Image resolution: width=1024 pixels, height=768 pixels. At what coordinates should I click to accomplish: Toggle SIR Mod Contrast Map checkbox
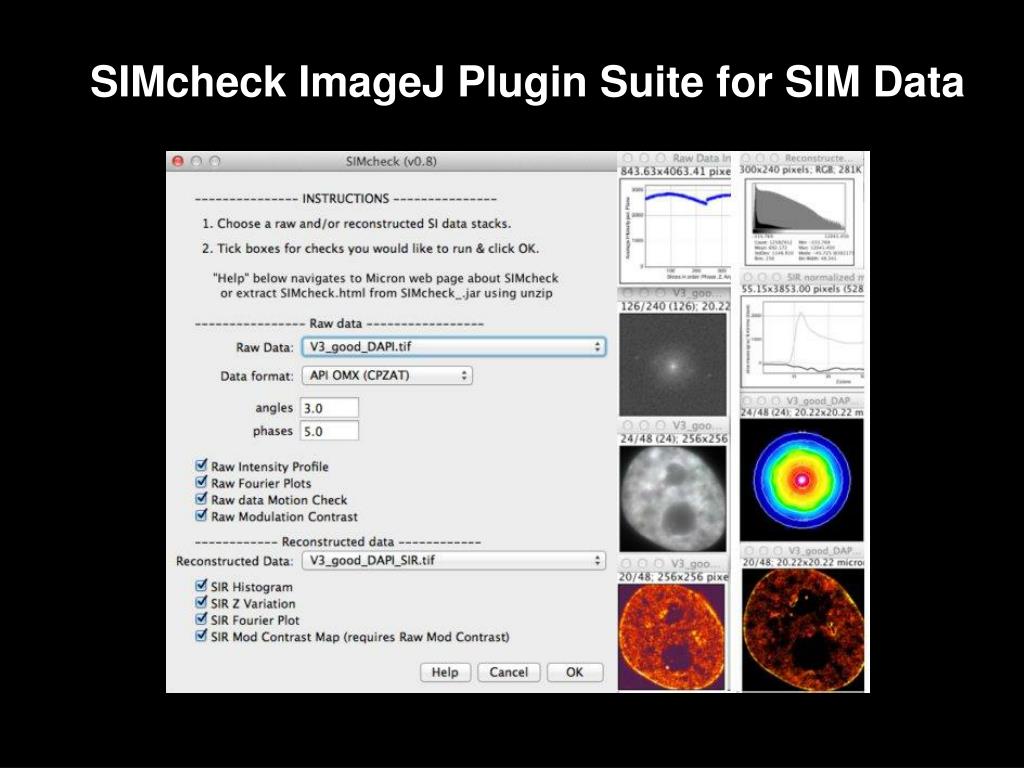(201, 636)
